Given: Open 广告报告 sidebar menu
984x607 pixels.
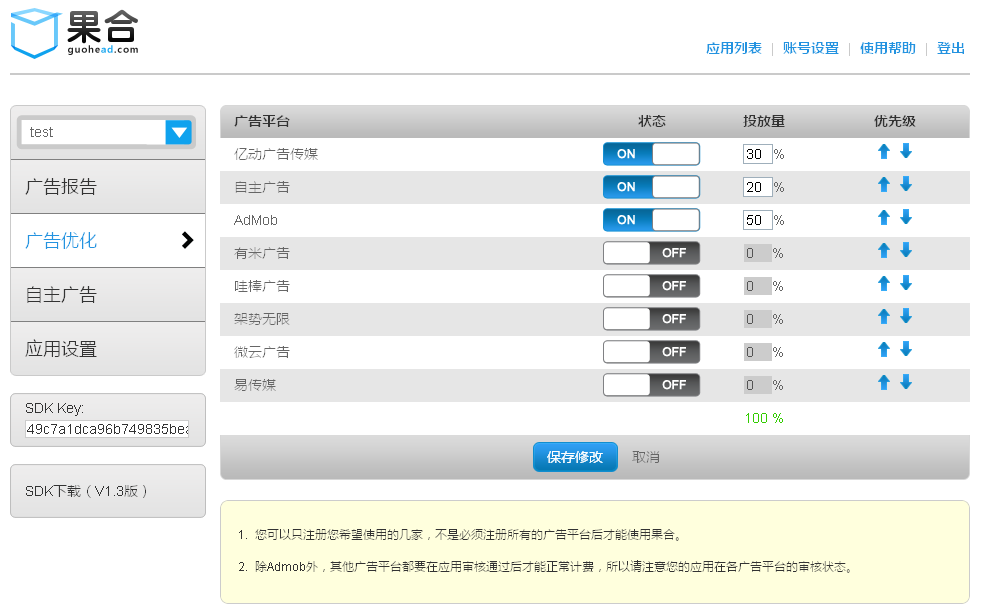Looking at the screenshot, I should click(108, 186).
